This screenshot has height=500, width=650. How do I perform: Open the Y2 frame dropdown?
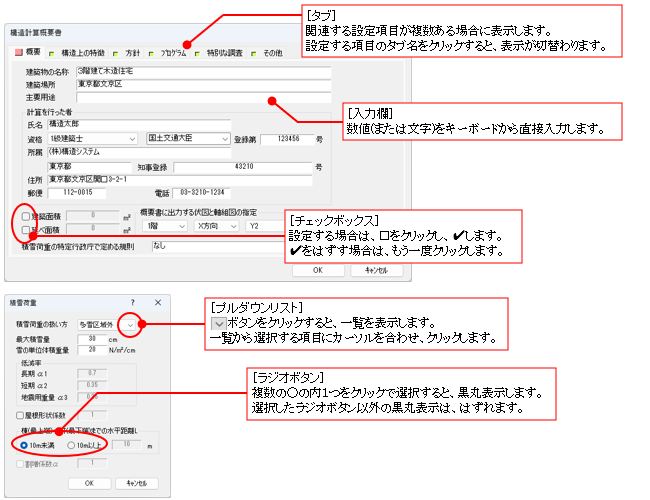pyautogui.click(x=265, y=226)
